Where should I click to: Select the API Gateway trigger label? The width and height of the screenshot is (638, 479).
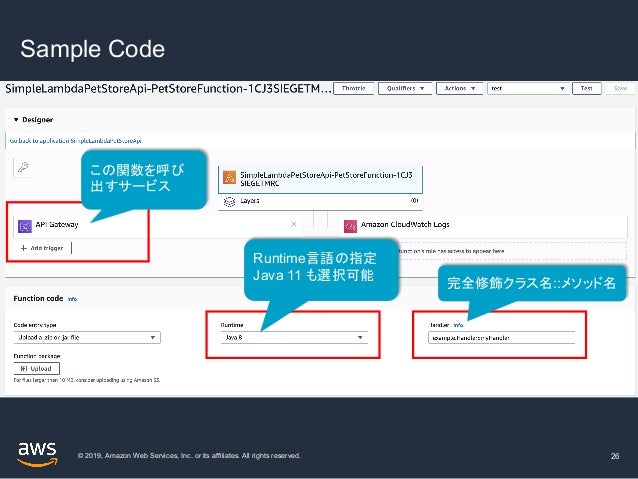(x=57, y=224)
